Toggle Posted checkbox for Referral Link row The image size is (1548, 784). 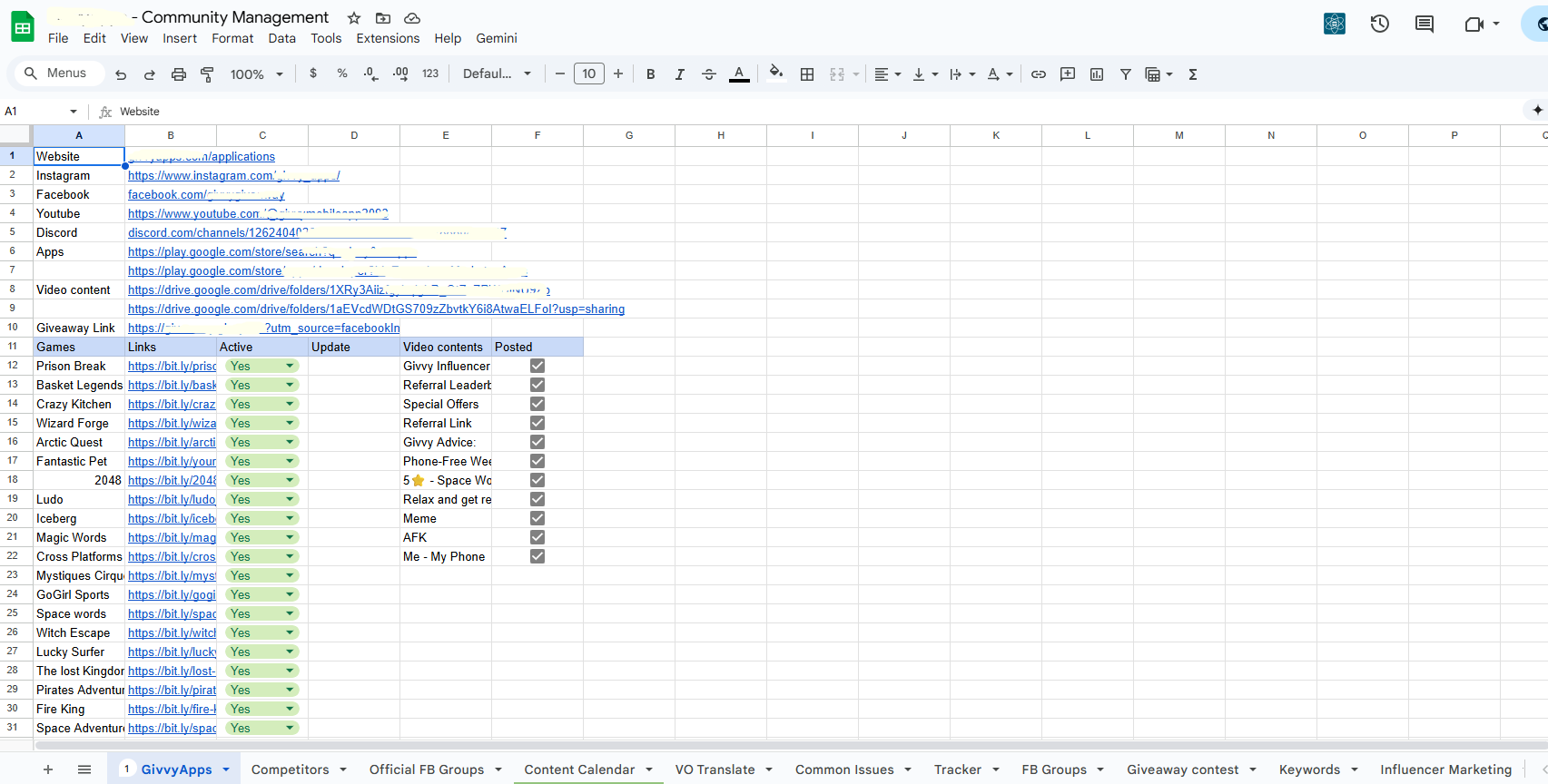[537, 423]
